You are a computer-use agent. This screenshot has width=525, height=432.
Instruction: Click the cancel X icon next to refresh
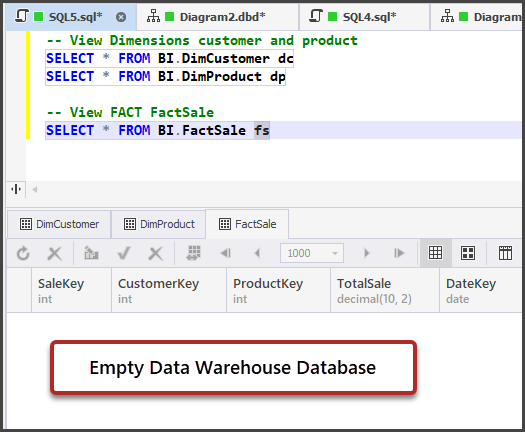55,254
